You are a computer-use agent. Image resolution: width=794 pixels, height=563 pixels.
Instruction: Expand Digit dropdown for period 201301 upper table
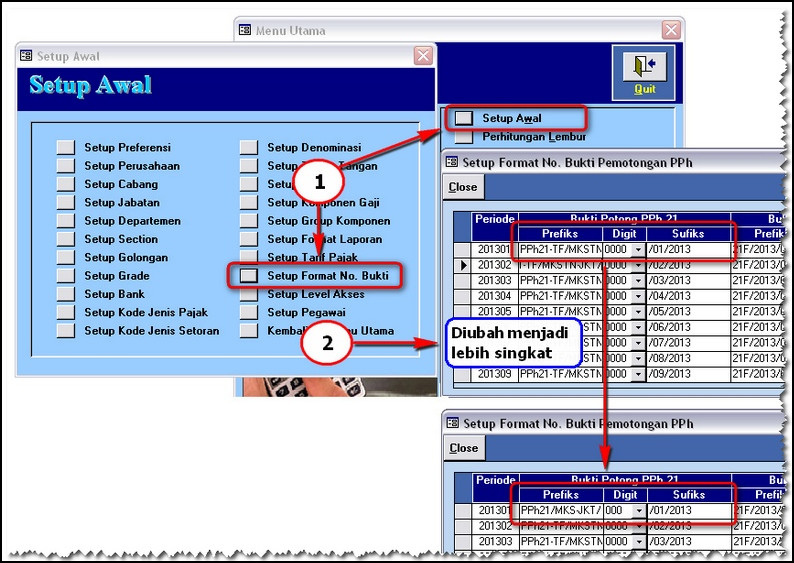coord(639,250)
